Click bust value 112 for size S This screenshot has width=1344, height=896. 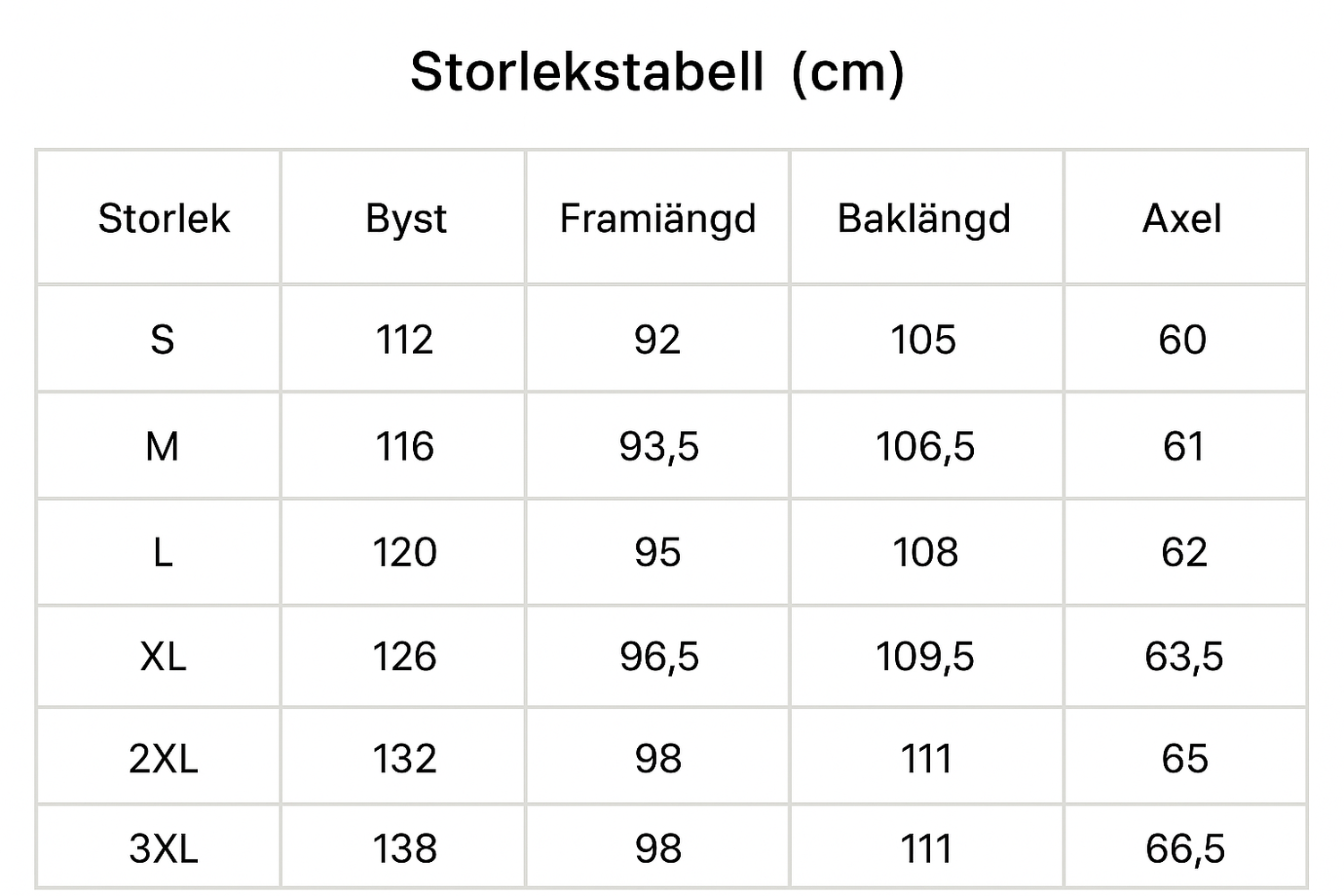pyautogui.click(x=404, y=340)
